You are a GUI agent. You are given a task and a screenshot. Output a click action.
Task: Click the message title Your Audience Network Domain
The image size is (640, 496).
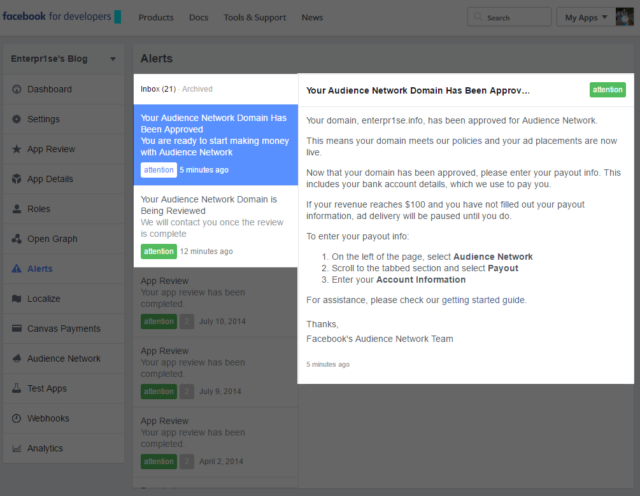point(418,91)
